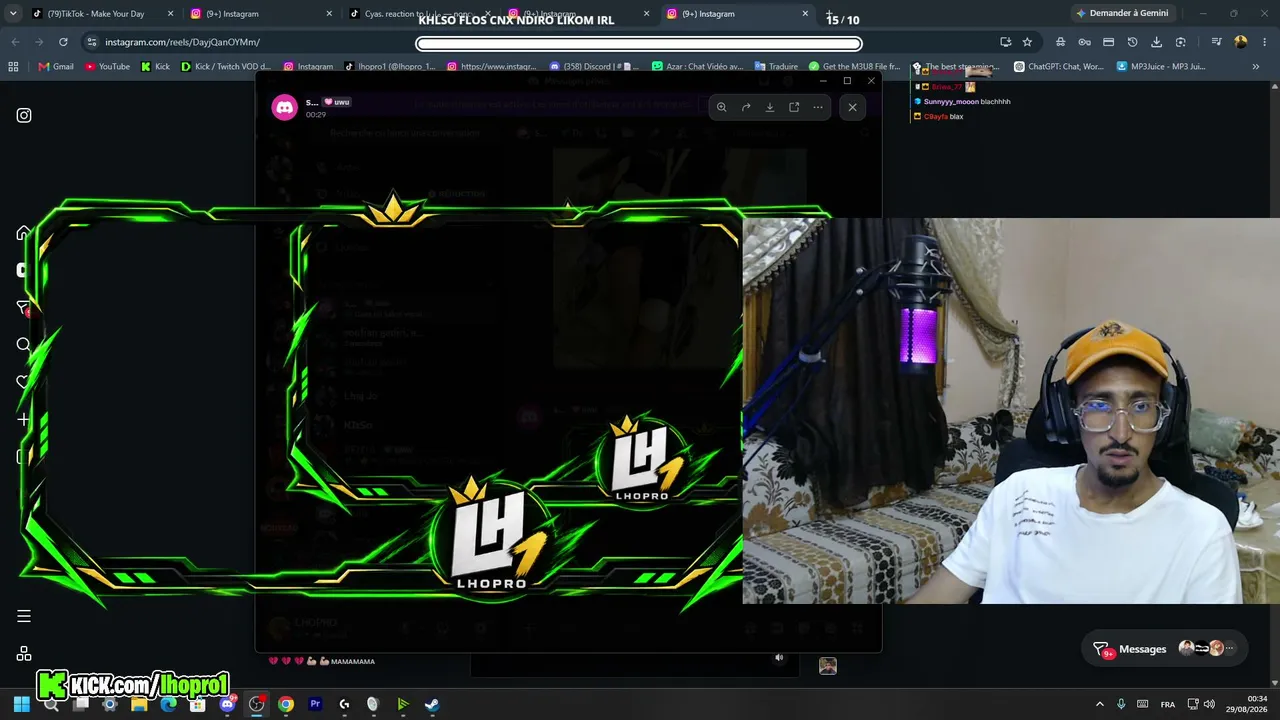
Task: Open File Explorer from the taskbar
Action: tap(139, 704)
